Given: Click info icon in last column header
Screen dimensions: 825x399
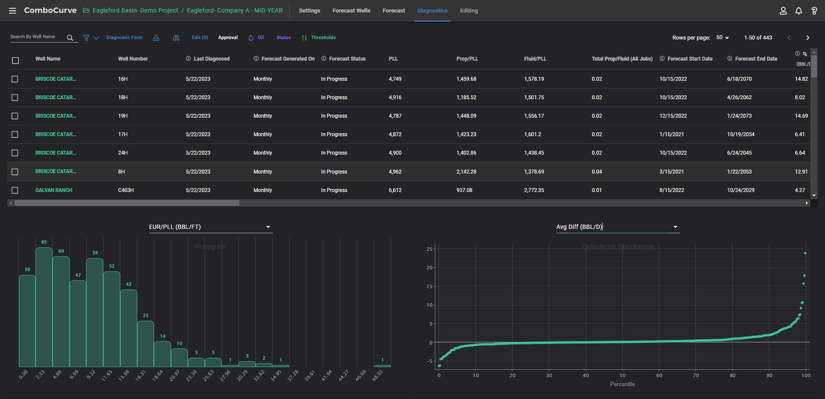Looking at the screenshot, I should pyautogui.click(x=798, y=54).
